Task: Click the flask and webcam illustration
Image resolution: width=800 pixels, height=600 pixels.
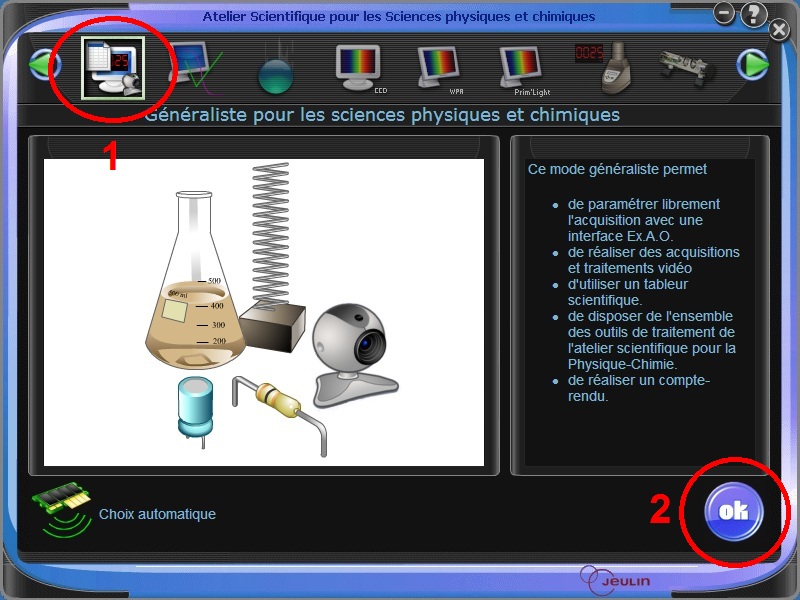Action: pos(264,312)
